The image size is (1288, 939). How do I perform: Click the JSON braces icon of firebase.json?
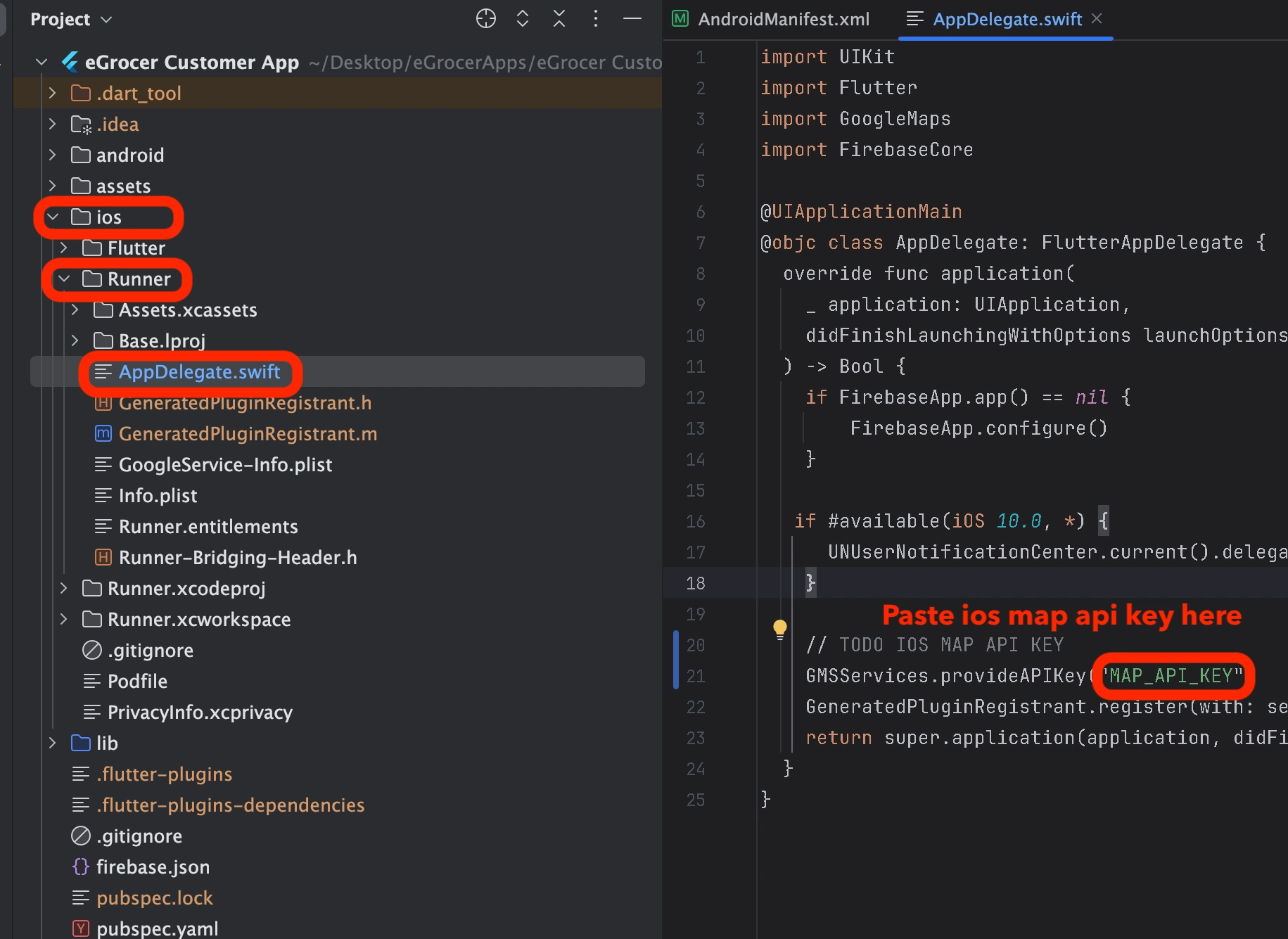(81, 867)
